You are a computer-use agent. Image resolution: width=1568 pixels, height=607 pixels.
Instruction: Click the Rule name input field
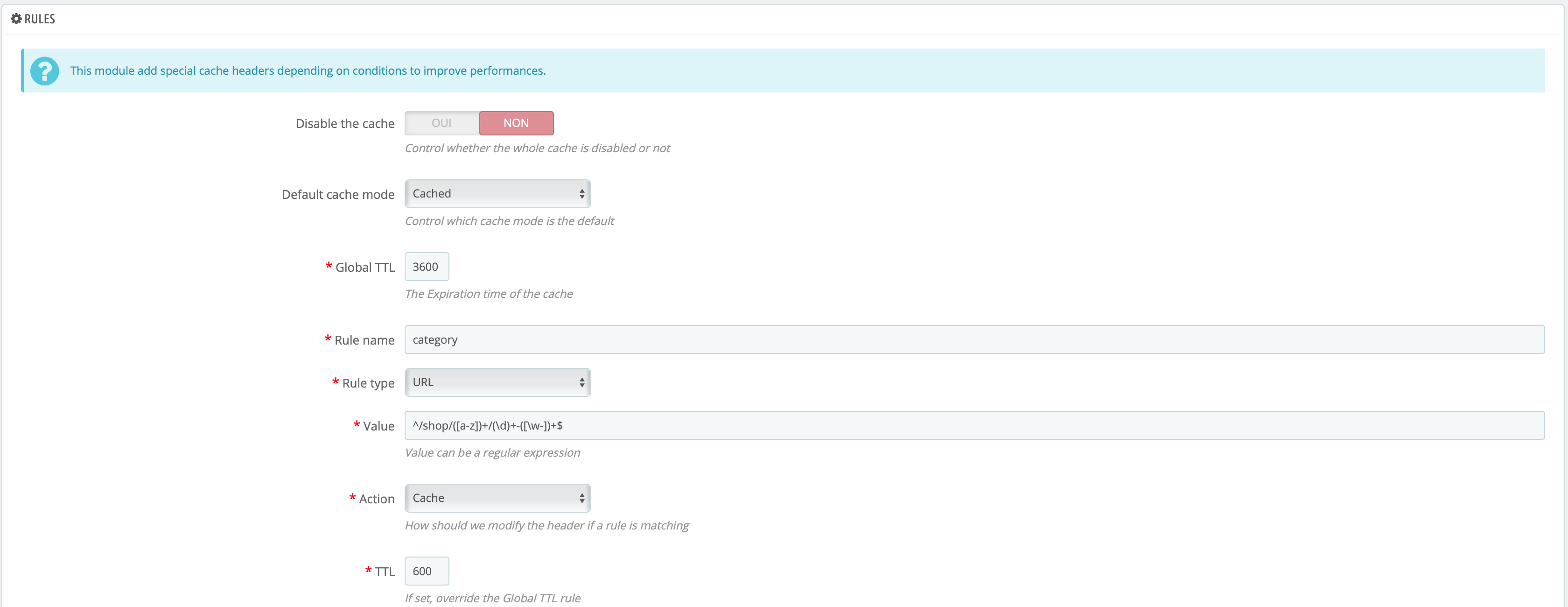(974, 340)
